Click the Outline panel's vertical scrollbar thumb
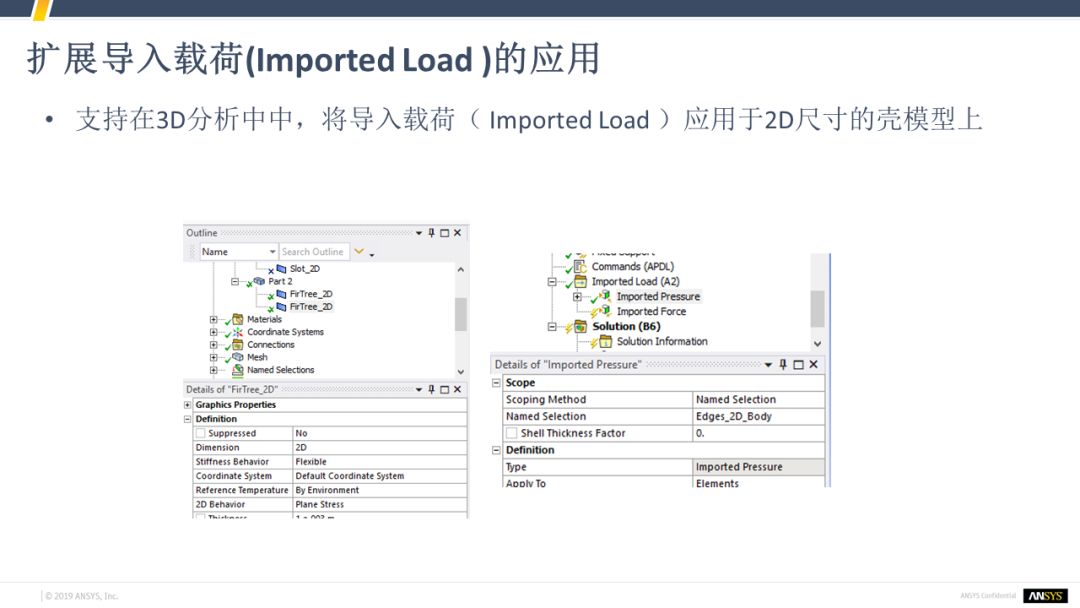This screenshot has width=1080, height=608. point(460,314)
